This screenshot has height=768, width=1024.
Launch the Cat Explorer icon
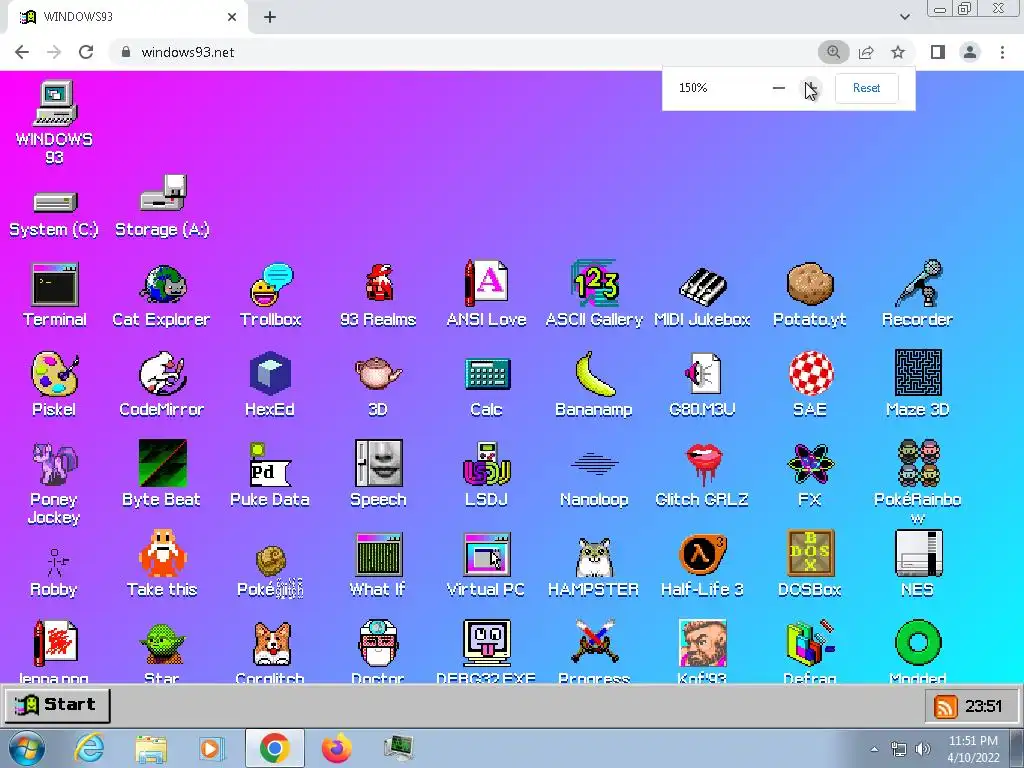(163, 284)
